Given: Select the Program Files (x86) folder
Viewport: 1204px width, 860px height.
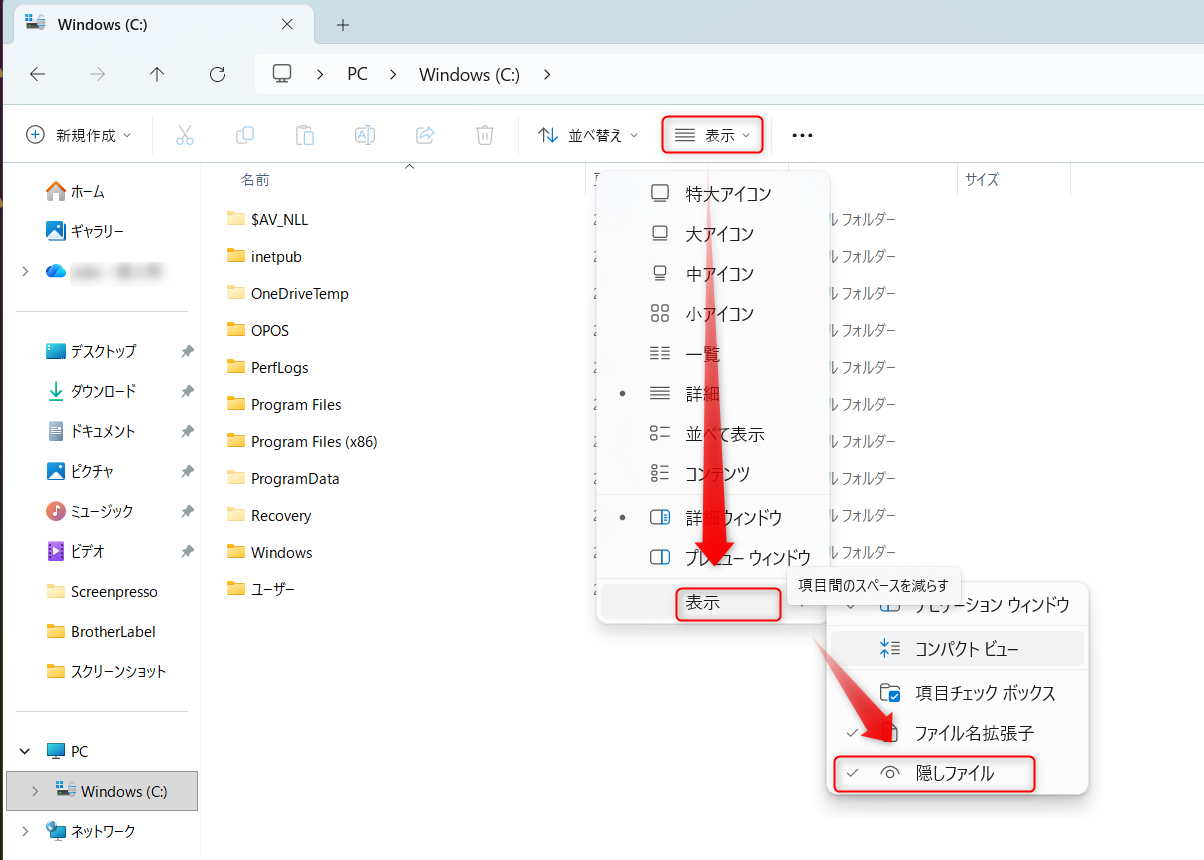Looking at the screenshot, I should (302, 441).
